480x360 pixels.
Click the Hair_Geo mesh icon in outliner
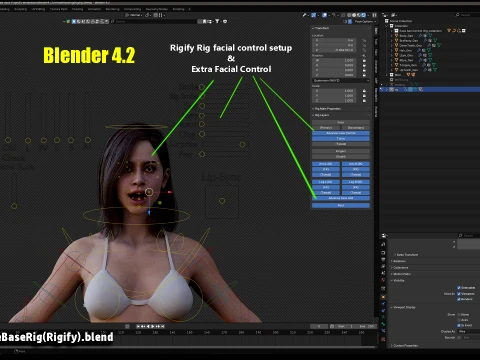[396, 50]
